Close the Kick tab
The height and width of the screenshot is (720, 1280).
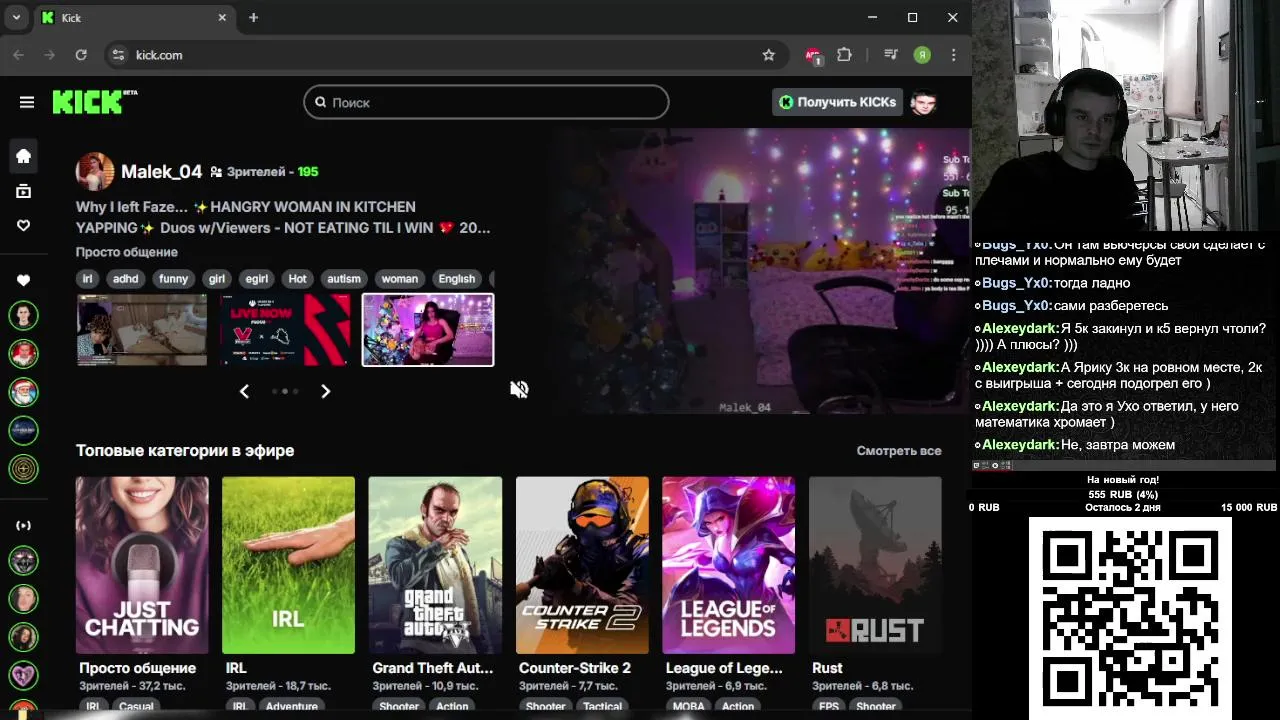223,17
